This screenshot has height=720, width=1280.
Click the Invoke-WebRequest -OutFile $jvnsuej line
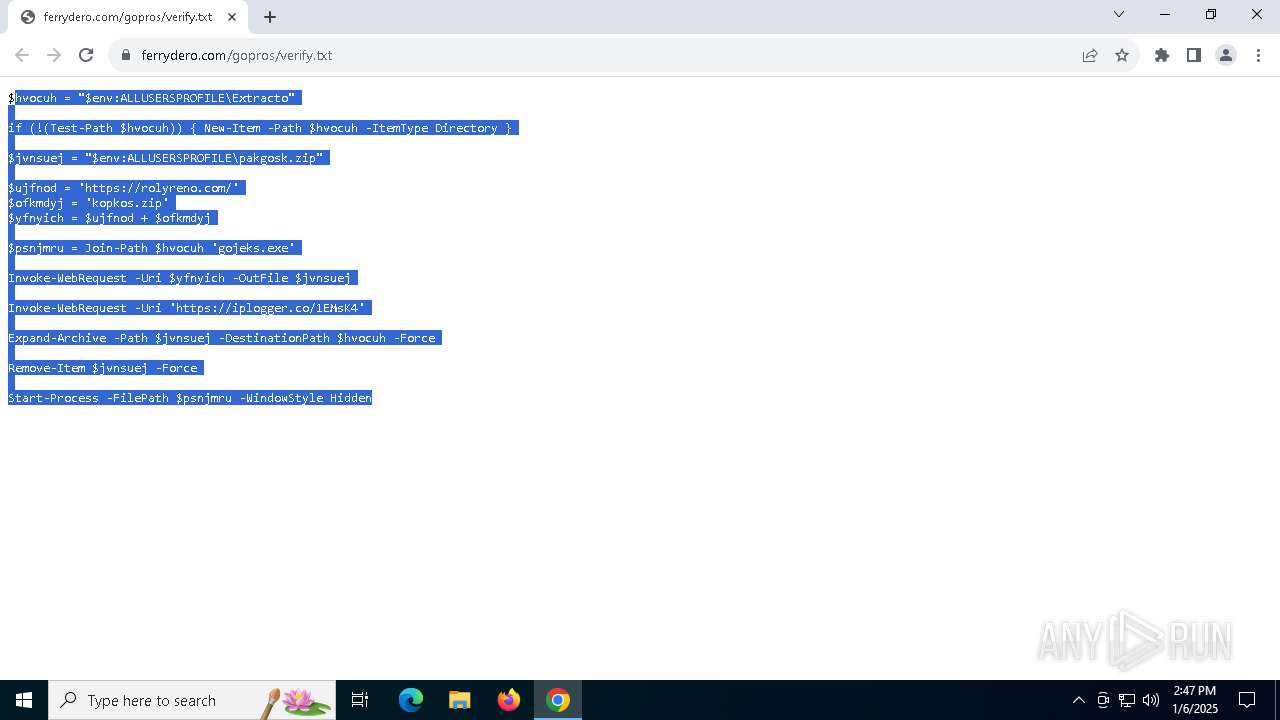[183, 278]
